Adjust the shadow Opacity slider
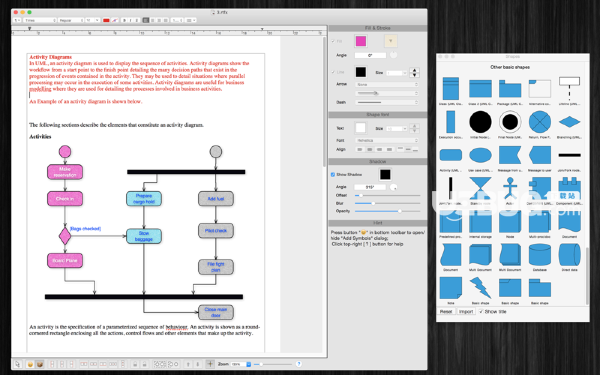This screenshot has height=375, width=600. click(x=387, y=211)
